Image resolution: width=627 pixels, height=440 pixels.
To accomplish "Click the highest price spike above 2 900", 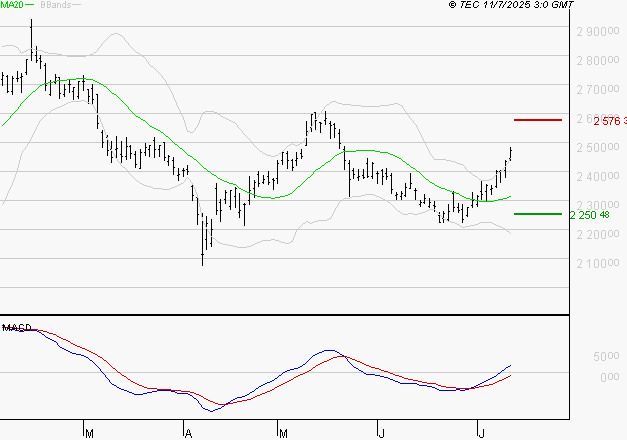I will [x=32, y=40].
